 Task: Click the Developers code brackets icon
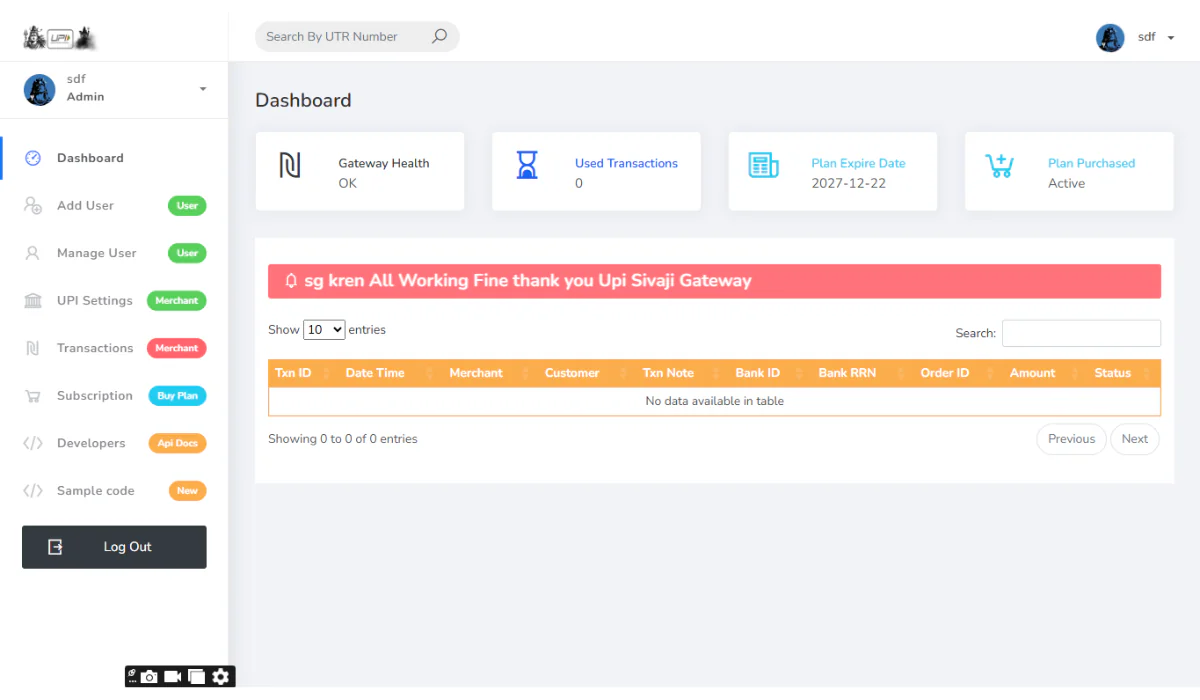33,443
